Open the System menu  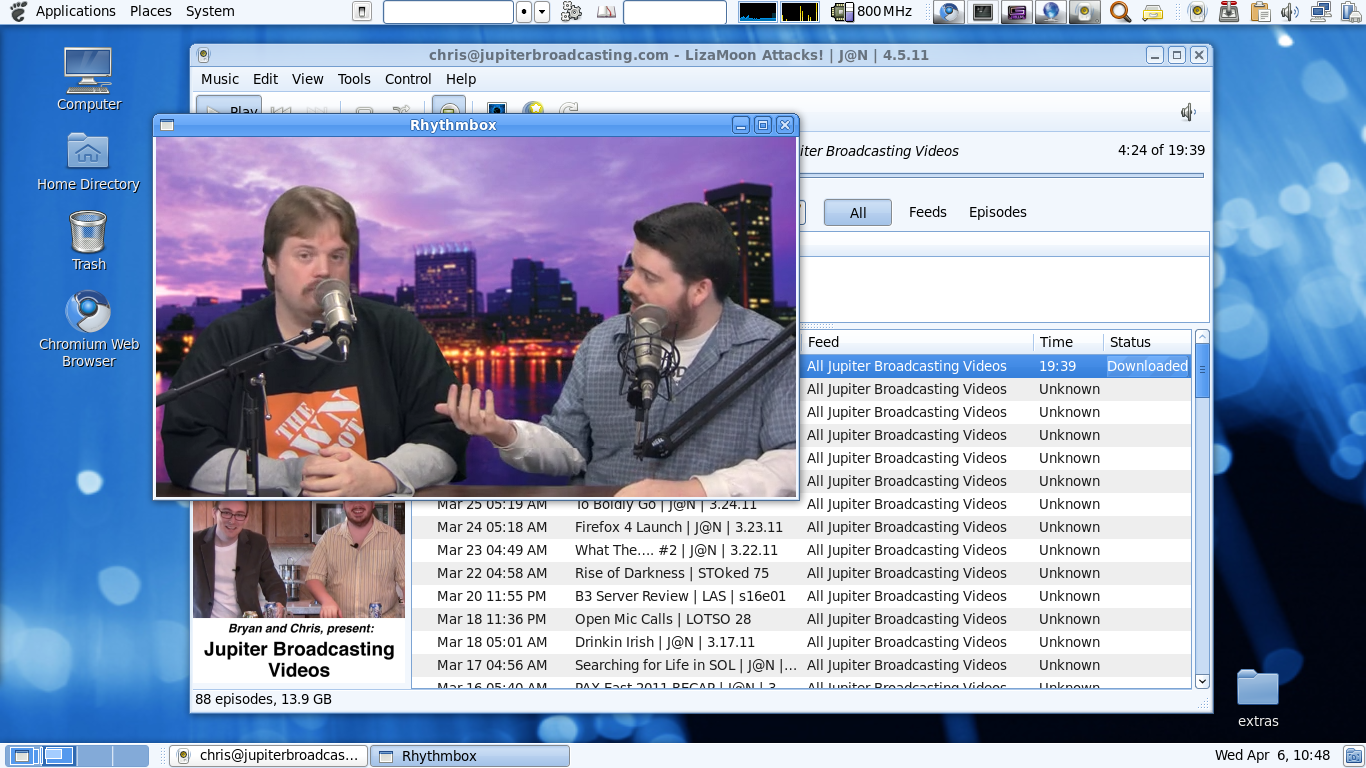tap(210, 11)
